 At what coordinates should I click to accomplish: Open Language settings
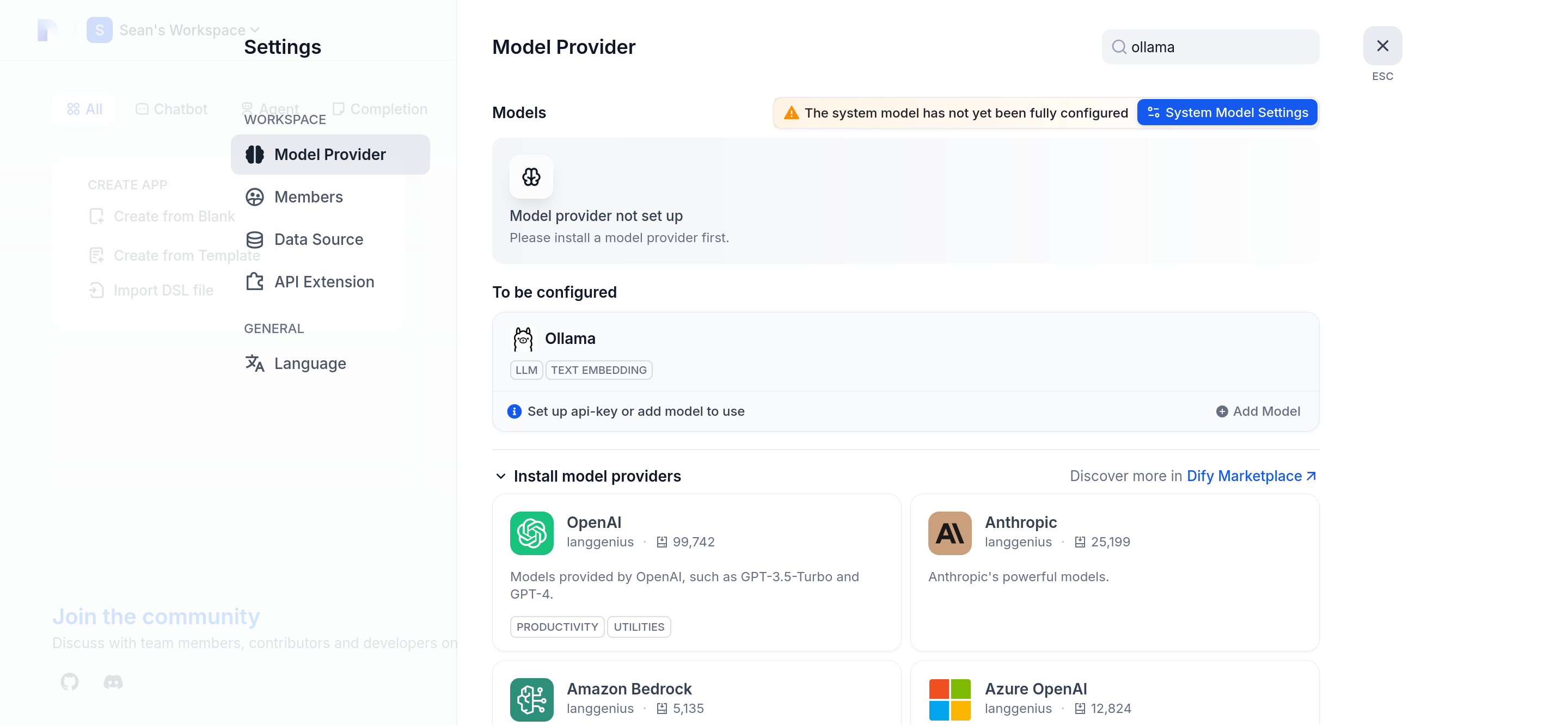pyautogui.click(x=310, y=364)
